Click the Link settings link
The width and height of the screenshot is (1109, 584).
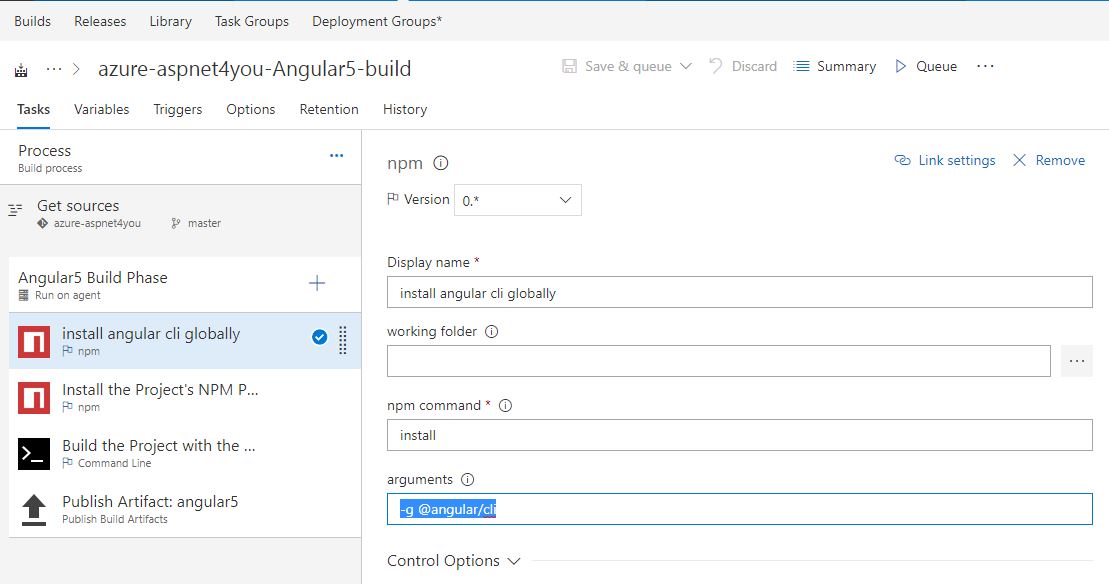(956, 160)
